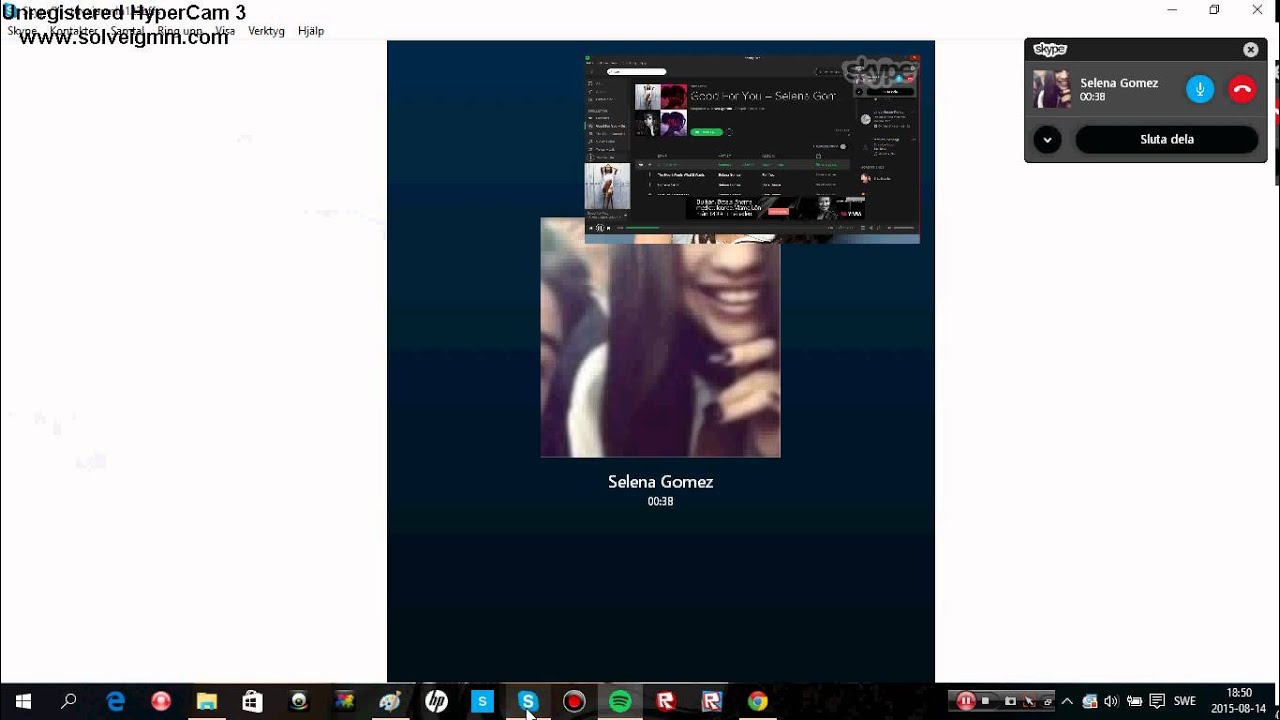Open the Verktyg menu

(266, 31)
